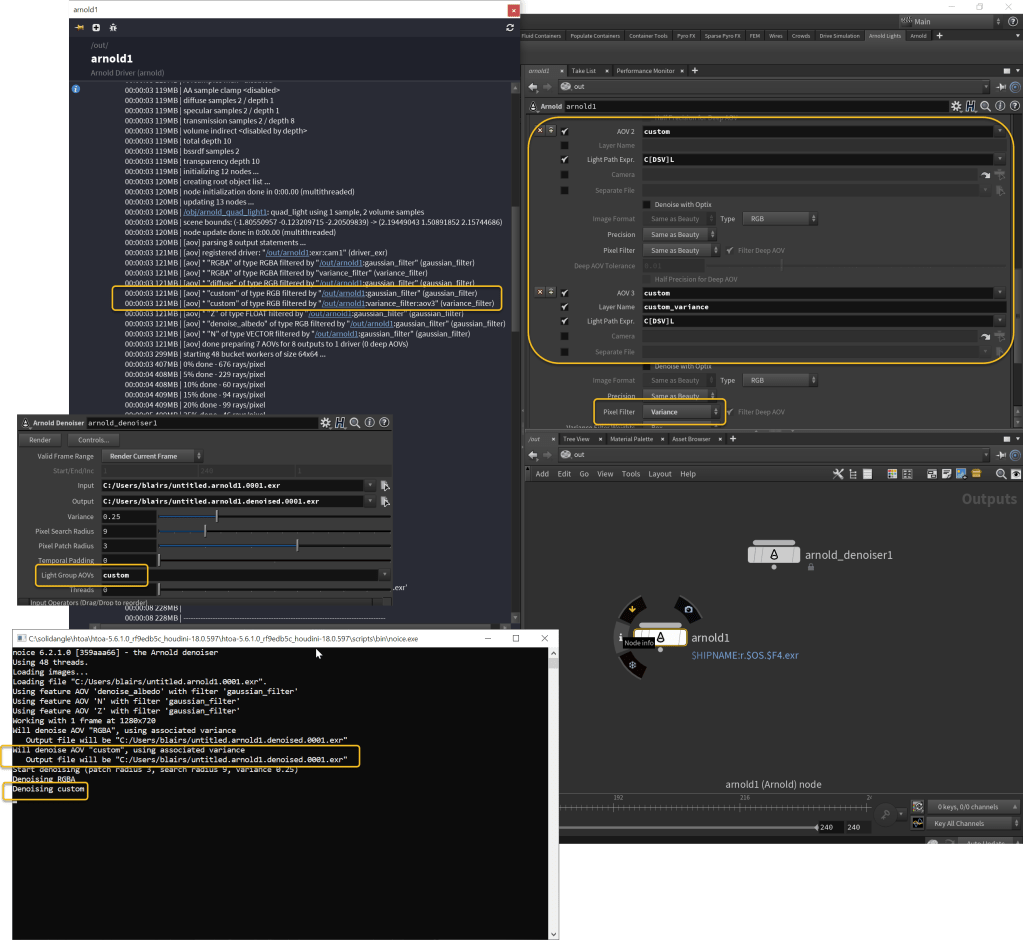Click the refresh icon in arnold1 info window
This screenshot has height=940, width=1023.
pyautogui.click(x=510, y=28)
